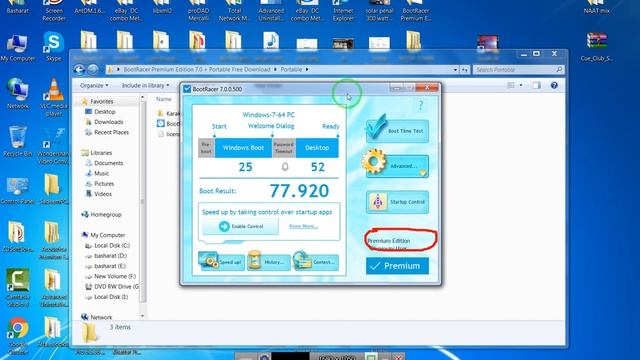640x360 pixels.
Task: Open Explorer help blue question icon
Action: (554, 85)
